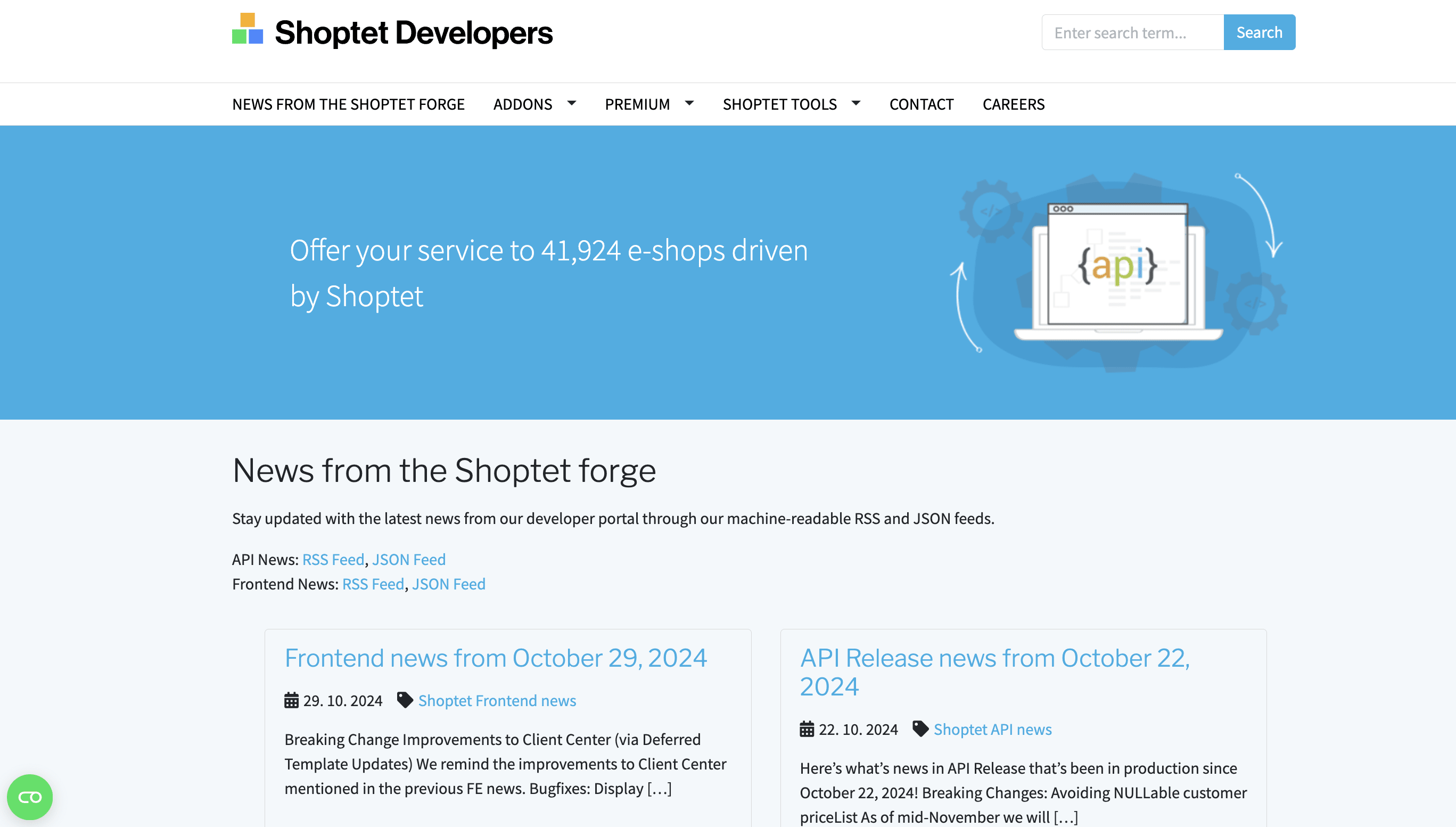Click the 'Stay updated with the latest news' sentence
This screenshot has height=827, width=1456.
click(613, 519)
